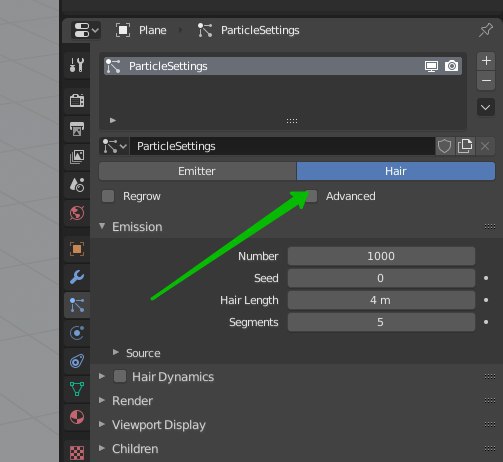Click the pin icon in header
503x462 pixels.
click(x=486, y=30)
